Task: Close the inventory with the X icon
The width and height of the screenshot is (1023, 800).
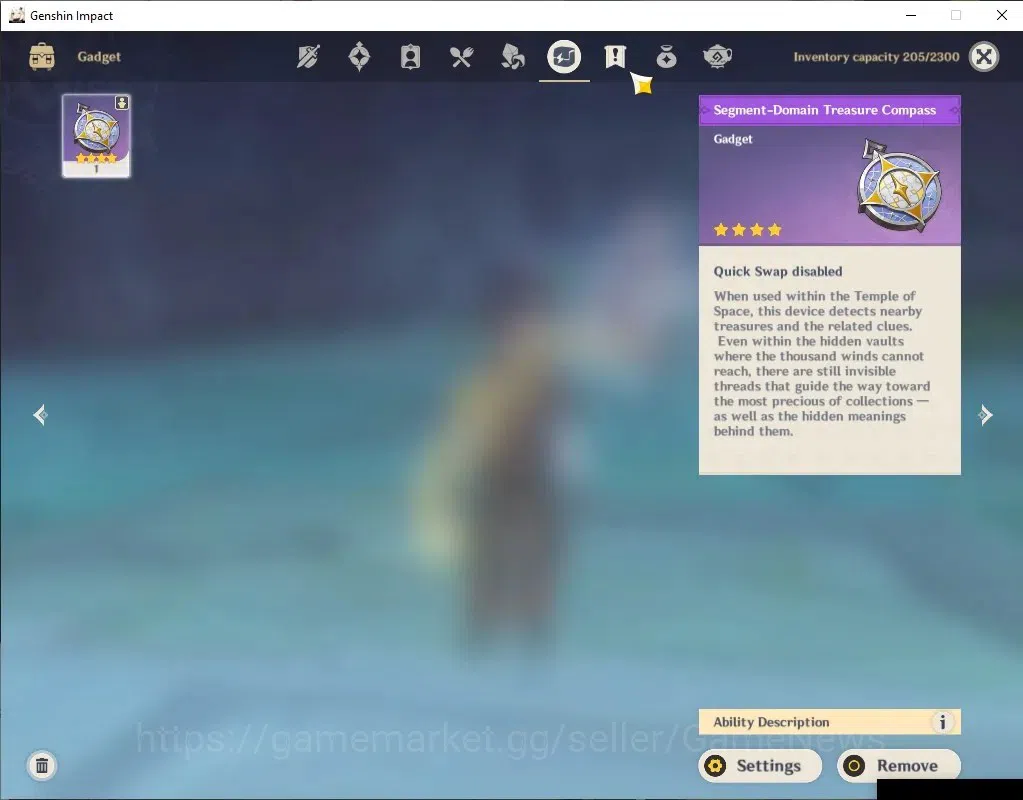Action: [984, 57]
